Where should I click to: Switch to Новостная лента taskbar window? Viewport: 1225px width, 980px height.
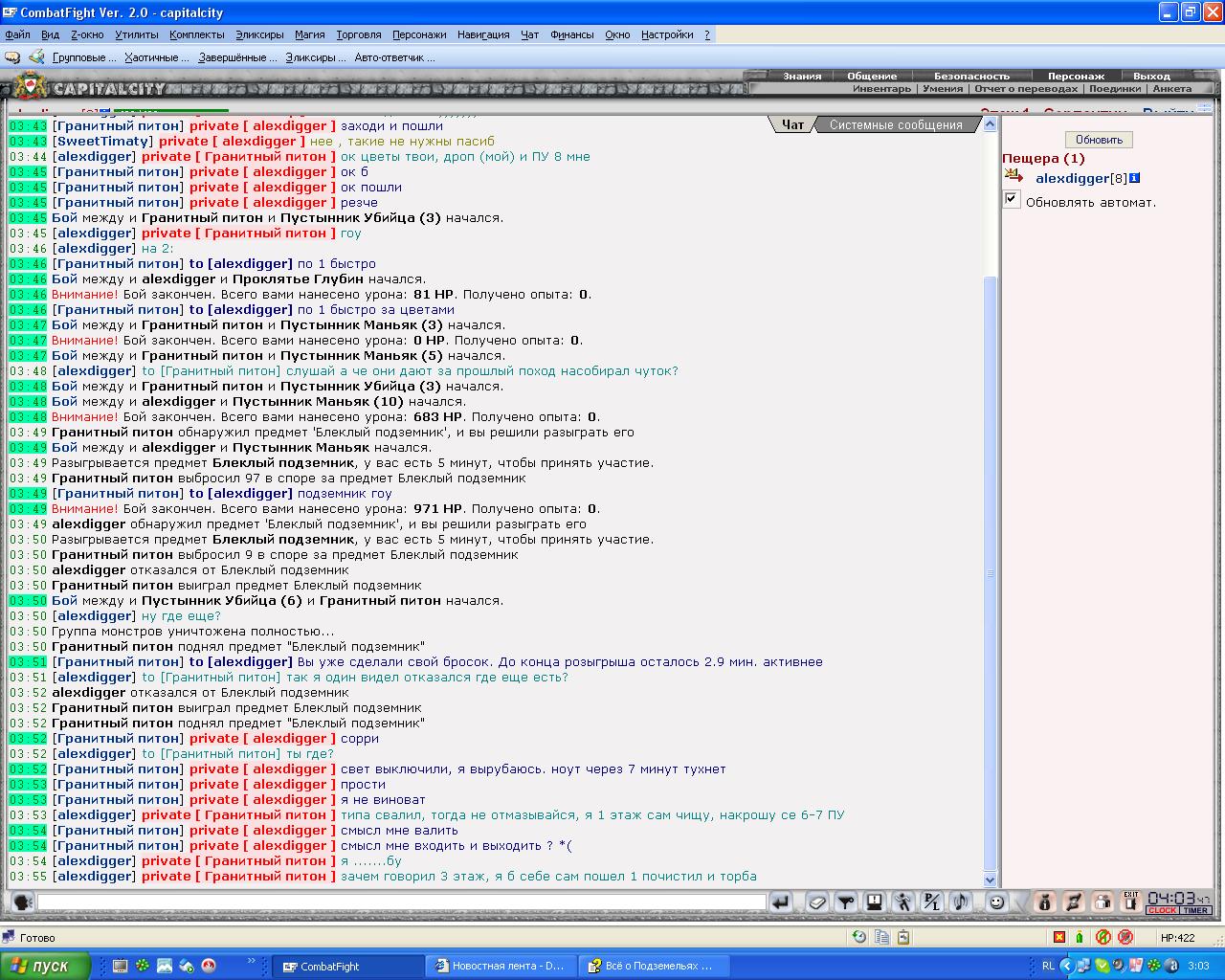click(x=501, y=966)
